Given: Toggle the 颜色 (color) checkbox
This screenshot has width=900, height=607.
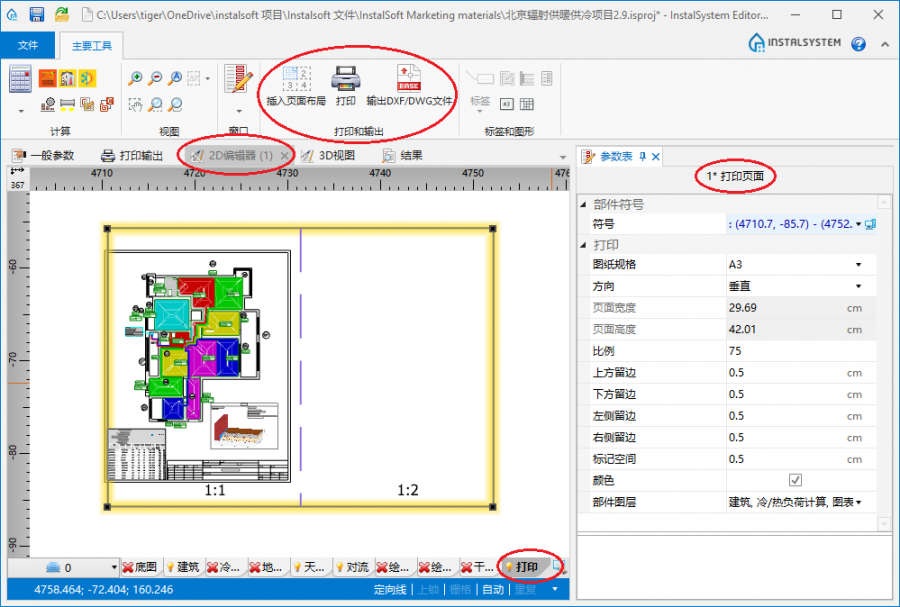Looking at the screenshot, I should (x=796, y=481).
